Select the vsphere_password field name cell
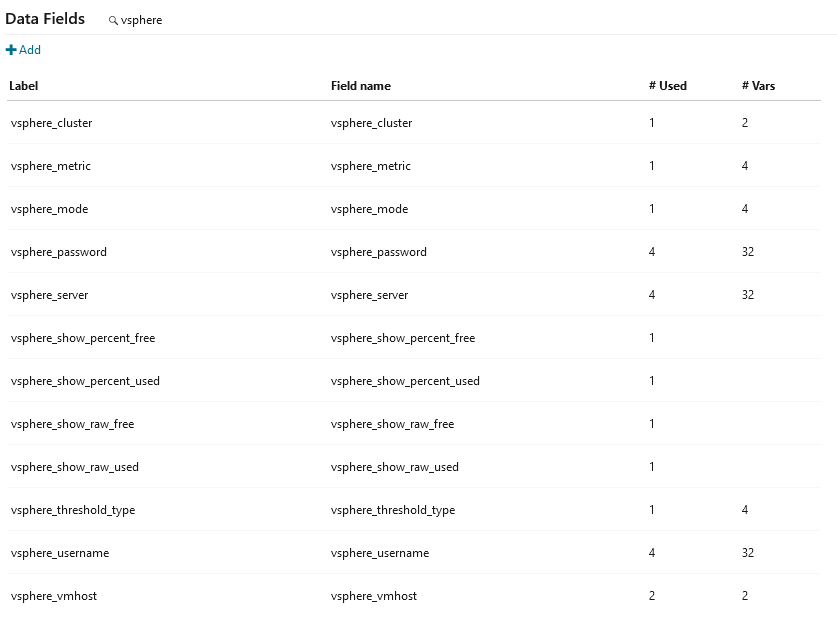 (x=379, y=252)
